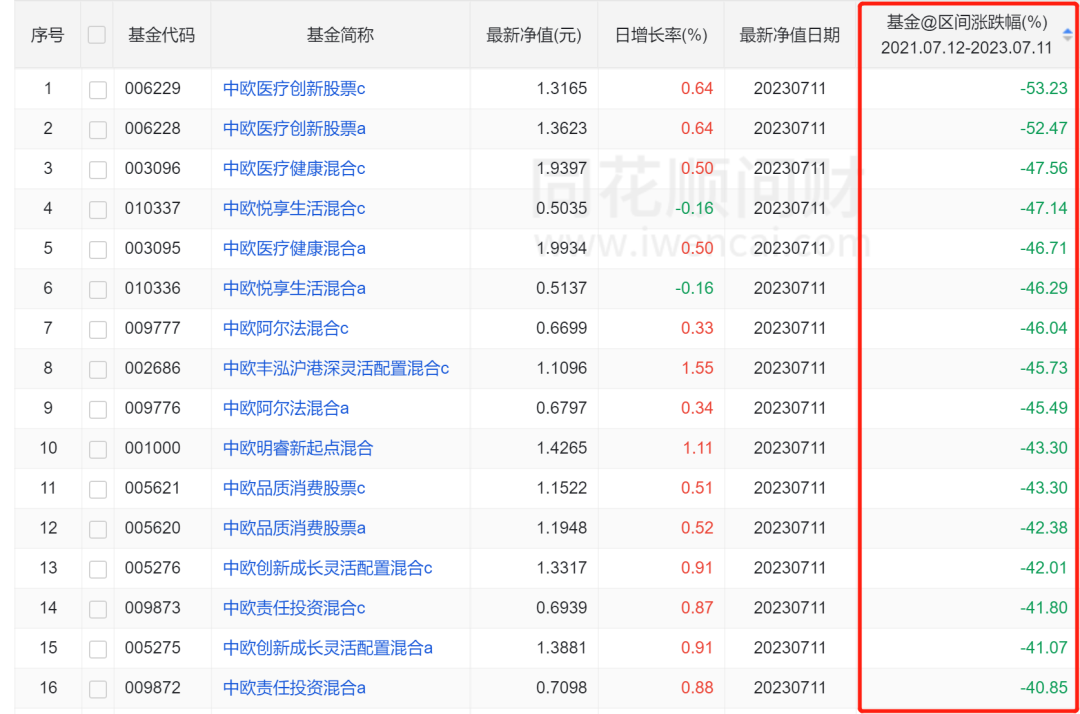The width and height of the screenshot is (1080, 714).
Task: Select checkbox for fund 002686
Action: pos(98,369)
